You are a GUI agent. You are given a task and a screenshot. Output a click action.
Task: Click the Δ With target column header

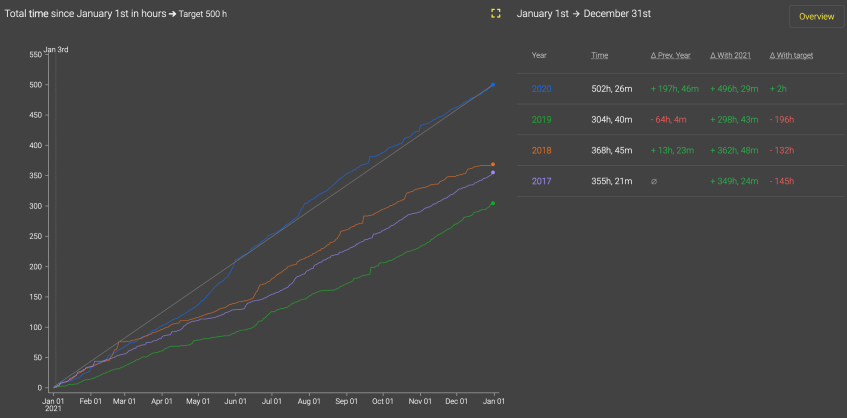(x=791, y=55)
